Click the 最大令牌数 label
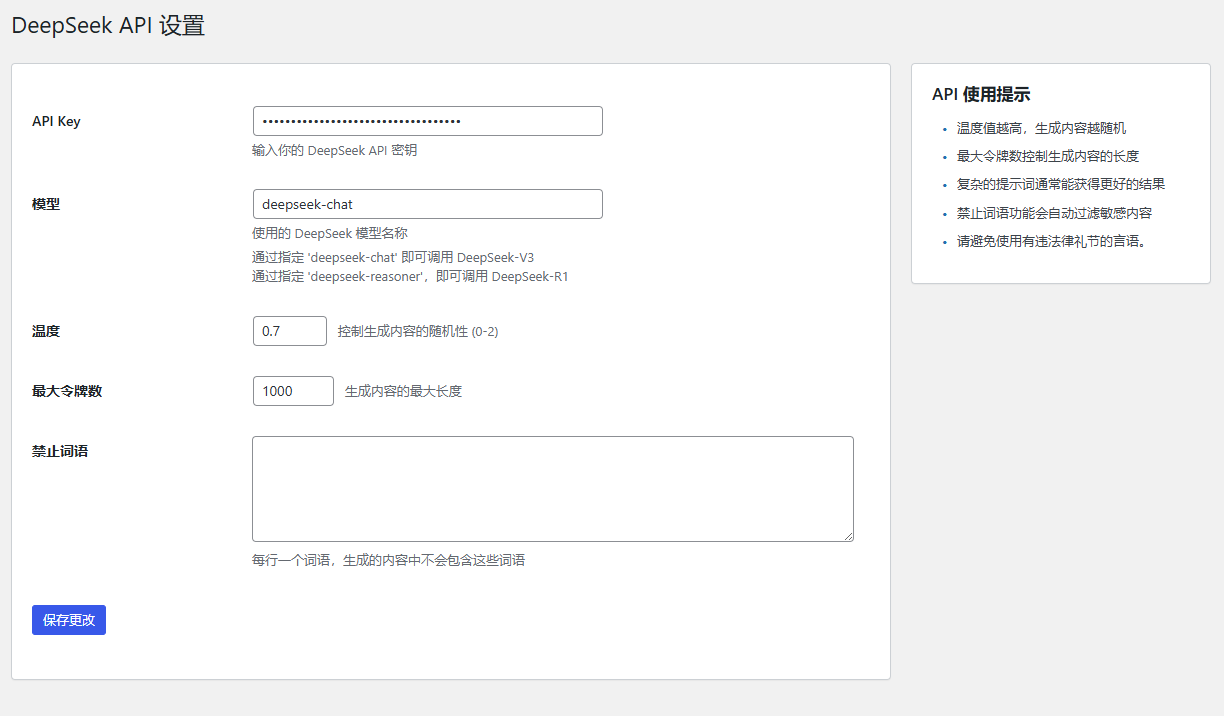The width and height of the screenshot is (1224, 716). tap(67, 391)
